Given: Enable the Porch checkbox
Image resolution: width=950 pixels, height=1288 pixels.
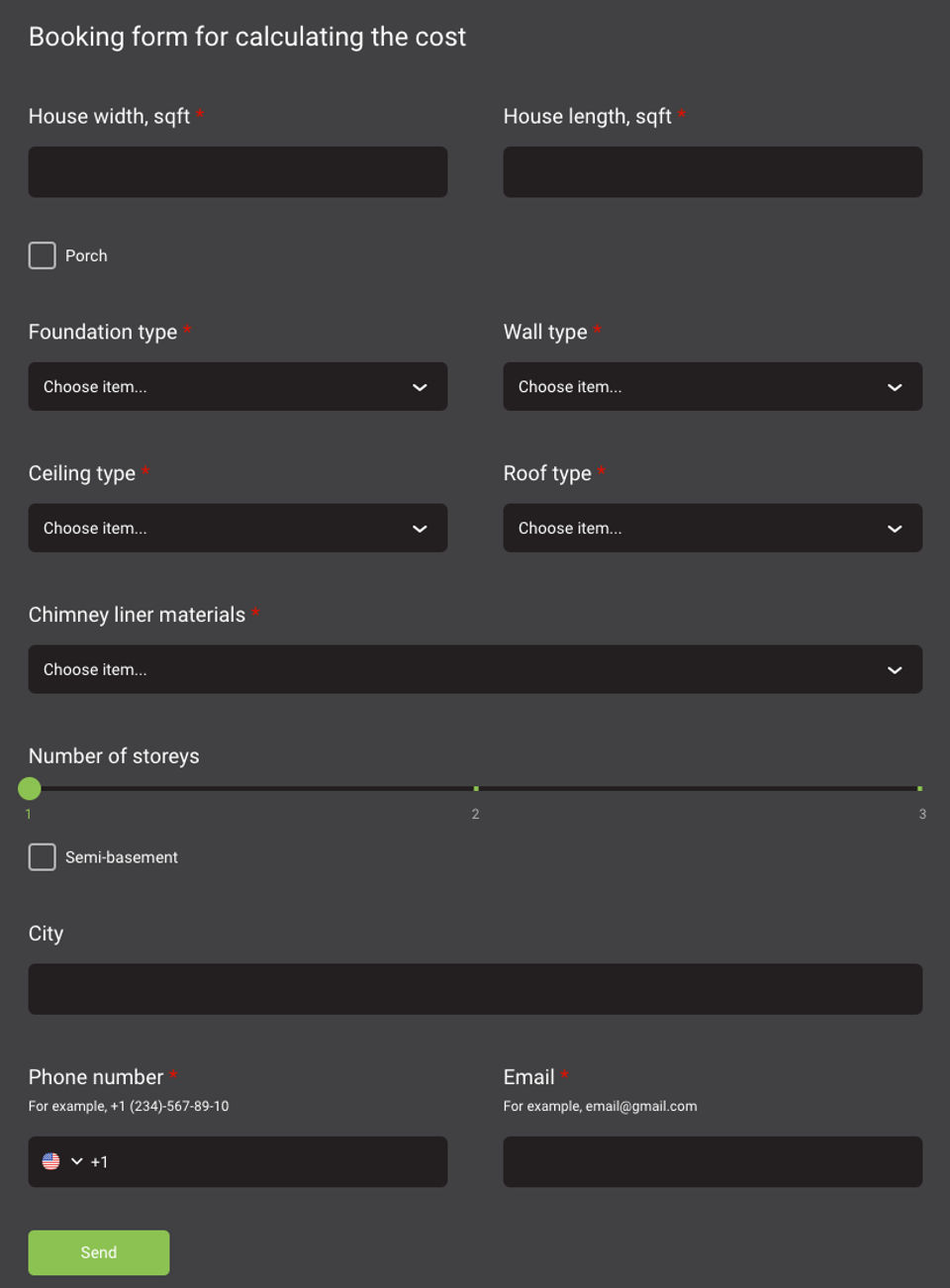Looking at the screenshot, I should point(43,255).
